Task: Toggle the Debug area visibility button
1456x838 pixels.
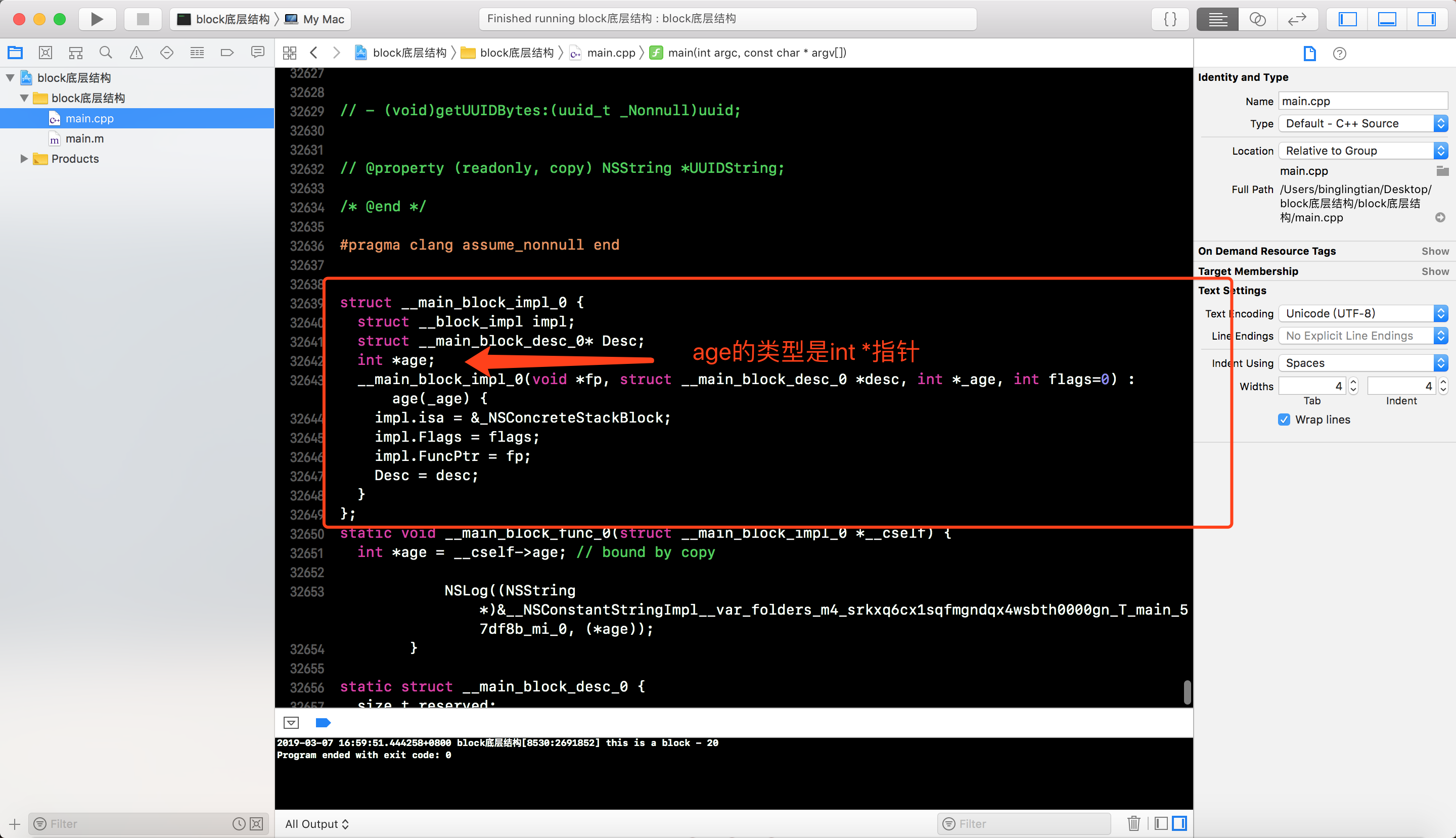Action: (1386, 19)
